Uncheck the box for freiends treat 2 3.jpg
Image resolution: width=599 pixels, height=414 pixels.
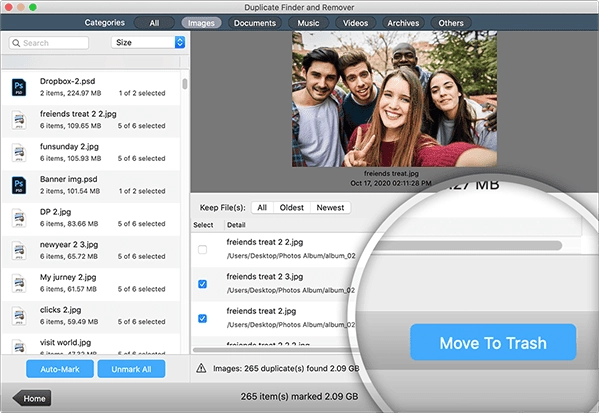click(x=202, y=284)
